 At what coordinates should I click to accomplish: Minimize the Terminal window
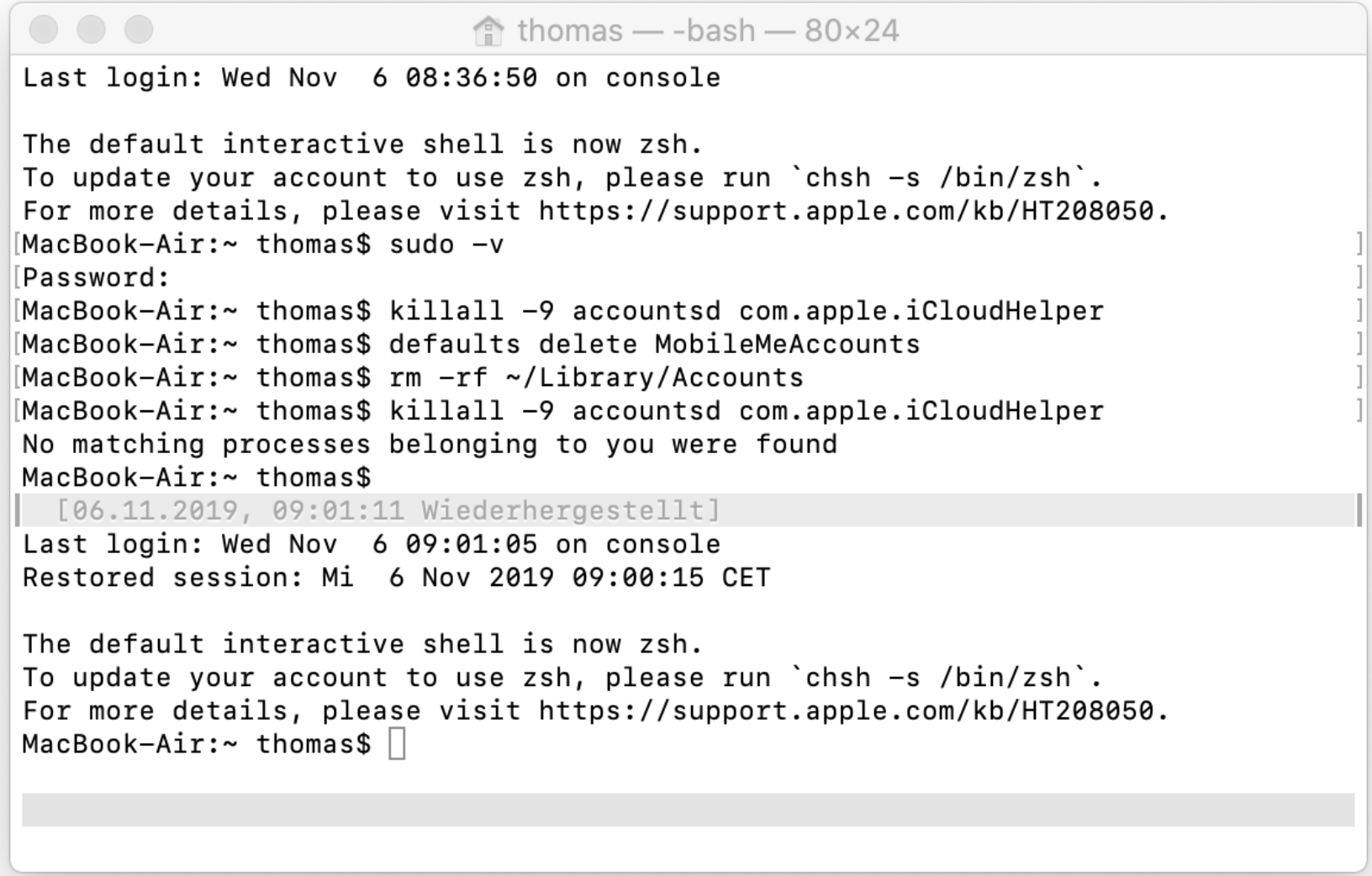91,30
